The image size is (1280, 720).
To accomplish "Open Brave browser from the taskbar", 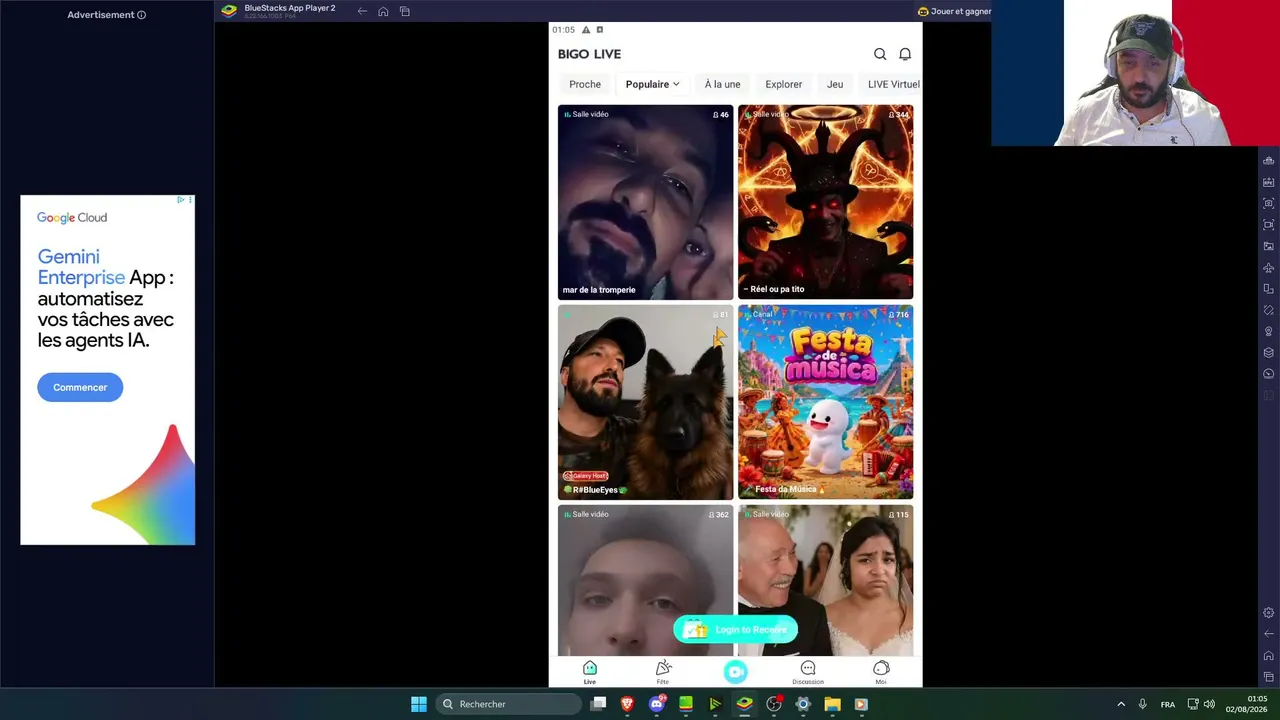I will point(628,704).
